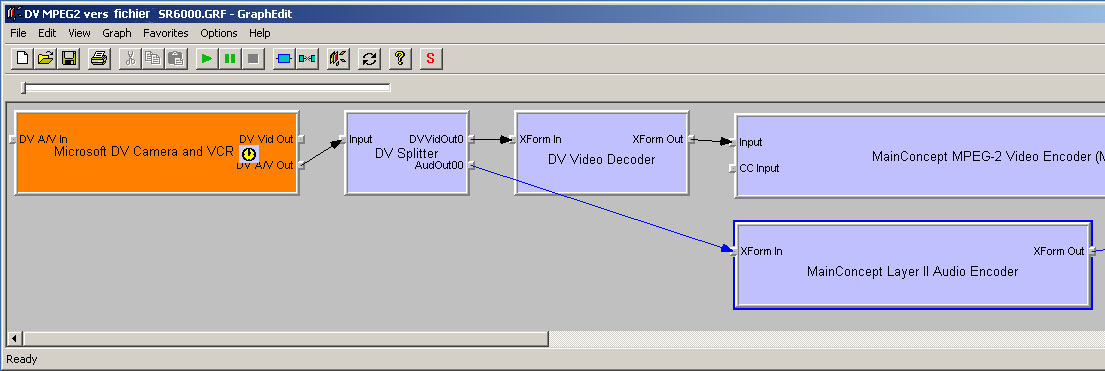The height and width of the screenshot is (371, 1105).
Task: Click the Copy toolbar icon
Action: pyautogui.click(x=152, y=59)
